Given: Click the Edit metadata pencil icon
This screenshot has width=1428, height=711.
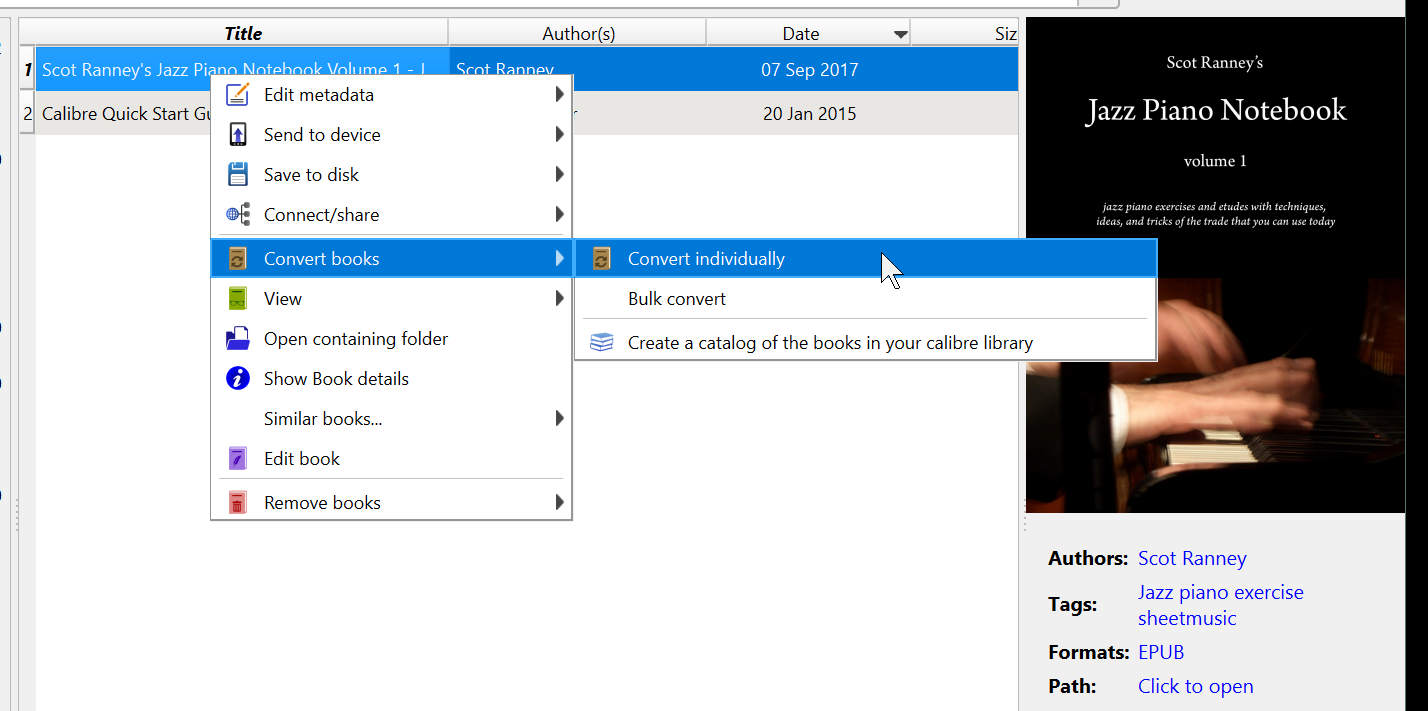Looking at the screenshot, I should tap(237, 95).
